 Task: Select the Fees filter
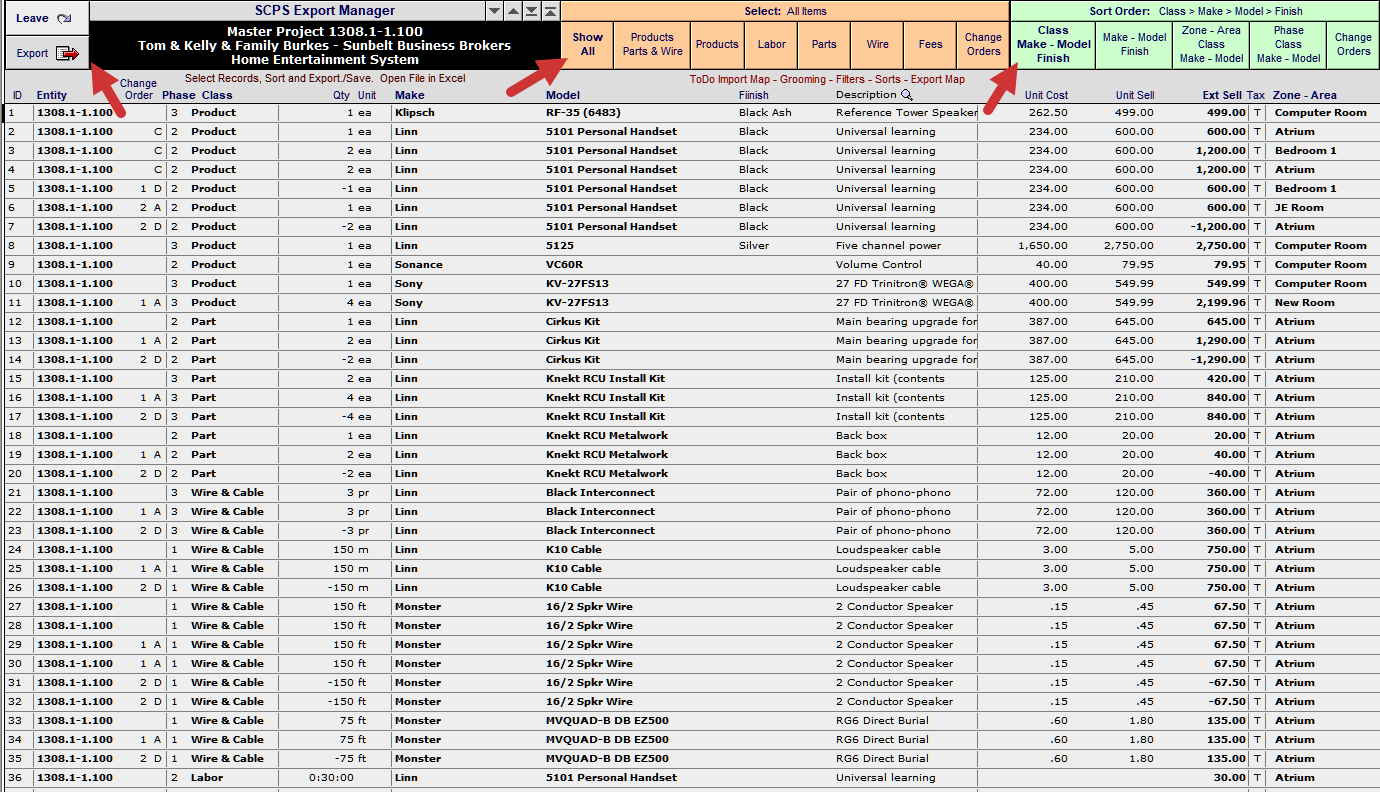pos(930,44)
